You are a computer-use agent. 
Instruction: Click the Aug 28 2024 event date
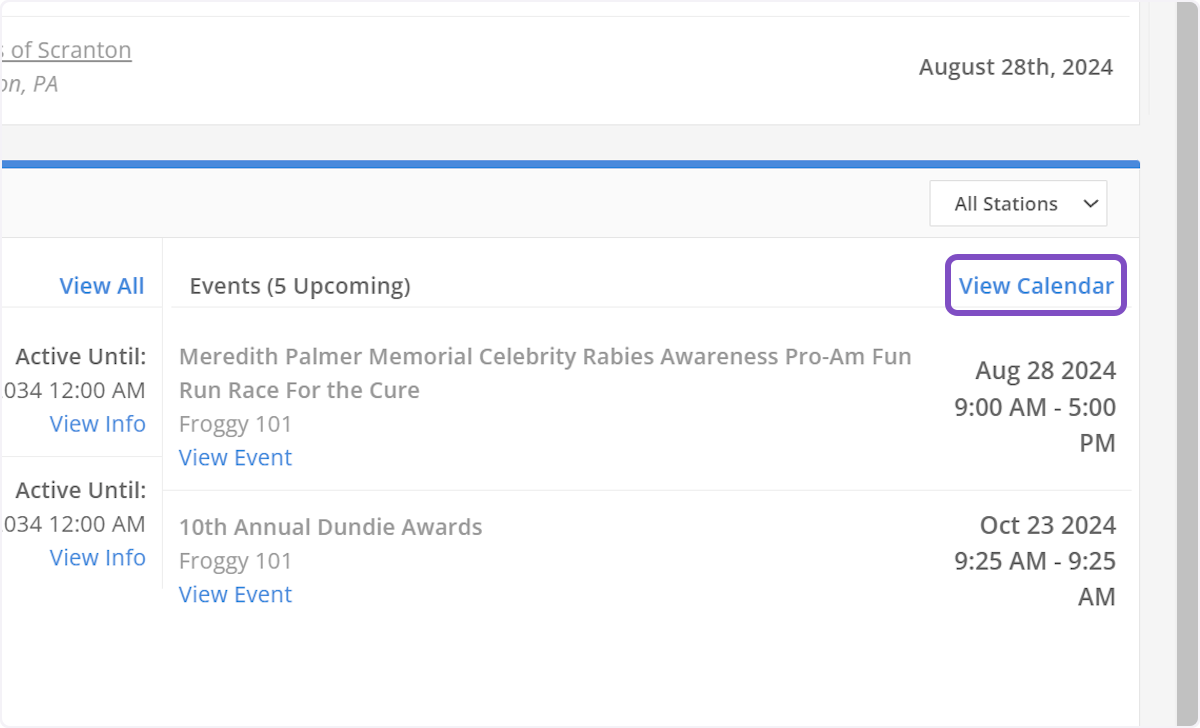tap(1045, 371)
